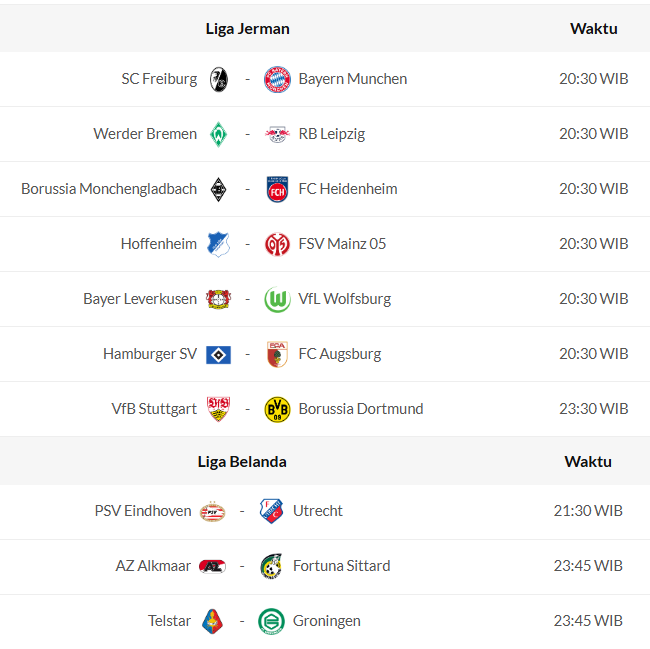Click the 23:30 WIB kickoff time

(593, 409)
